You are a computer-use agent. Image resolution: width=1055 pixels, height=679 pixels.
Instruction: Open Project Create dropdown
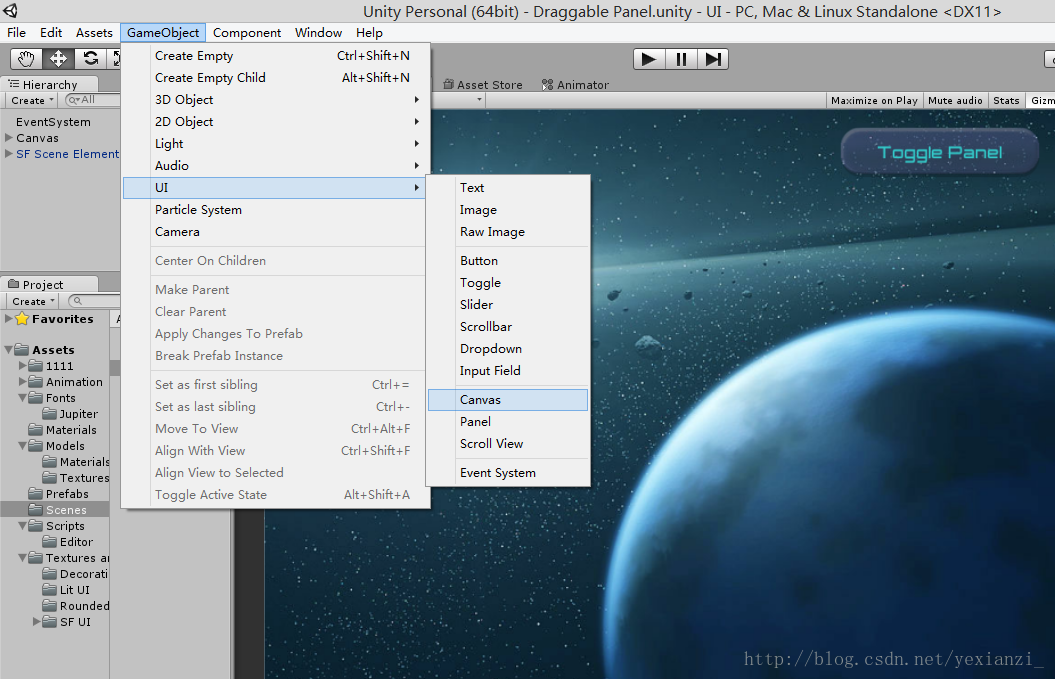(32, 301)
